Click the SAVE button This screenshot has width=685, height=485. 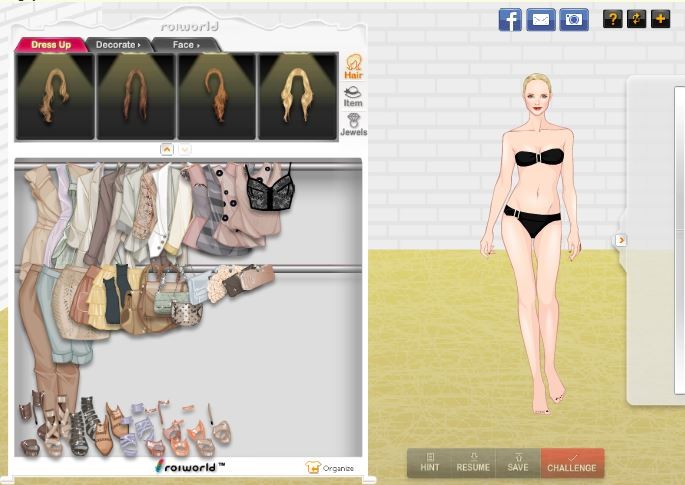point(517,462)
